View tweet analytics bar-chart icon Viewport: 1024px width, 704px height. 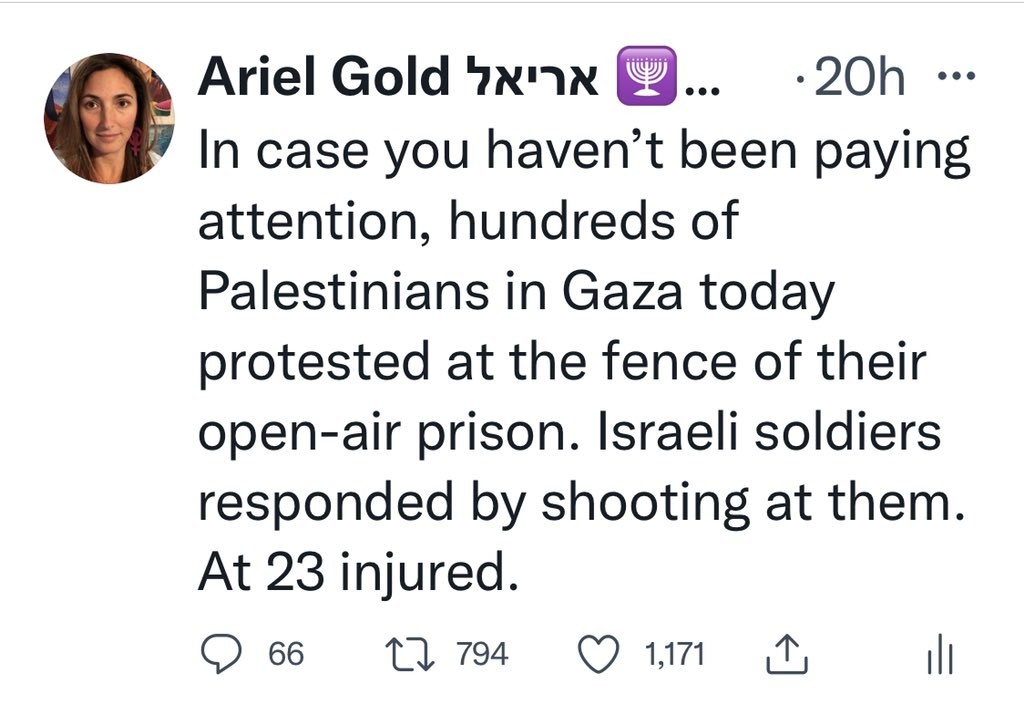[941, 657]
